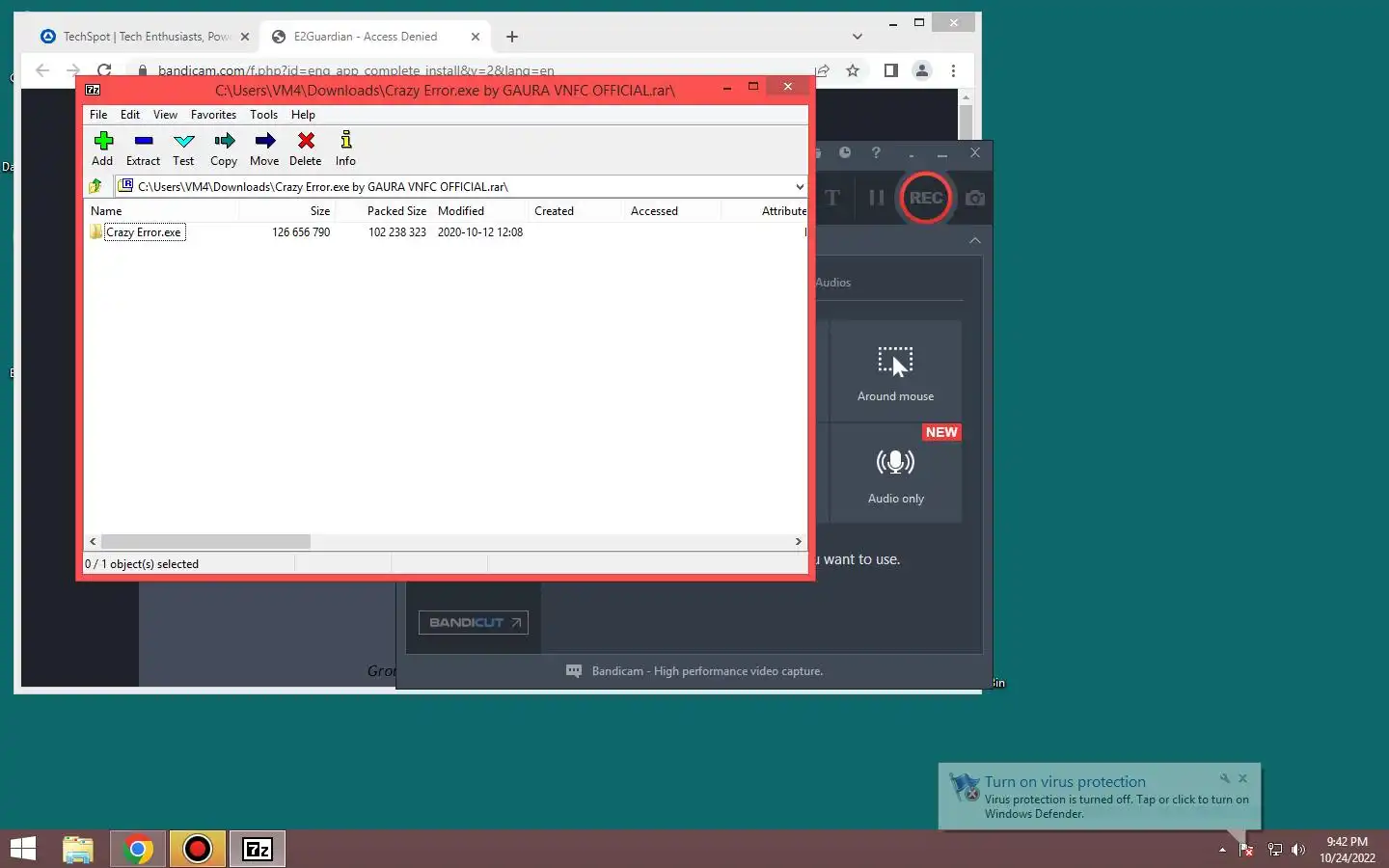This screenshot has width=1389, height=868.
Task: Click the Bandicam icon on the taskbar
Action: [198, 849]
